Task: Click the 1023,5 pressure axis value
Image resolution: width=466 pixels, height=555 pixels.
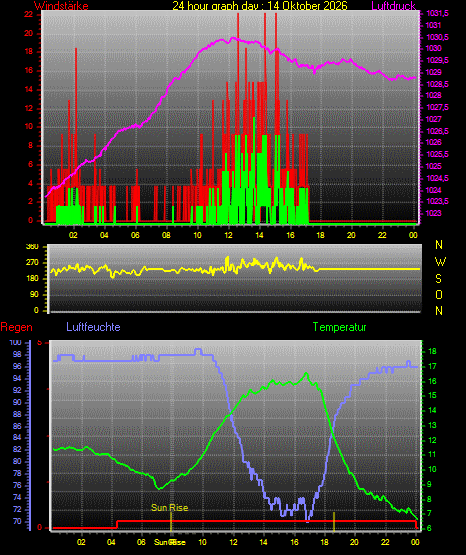Action: pos(437,201)
